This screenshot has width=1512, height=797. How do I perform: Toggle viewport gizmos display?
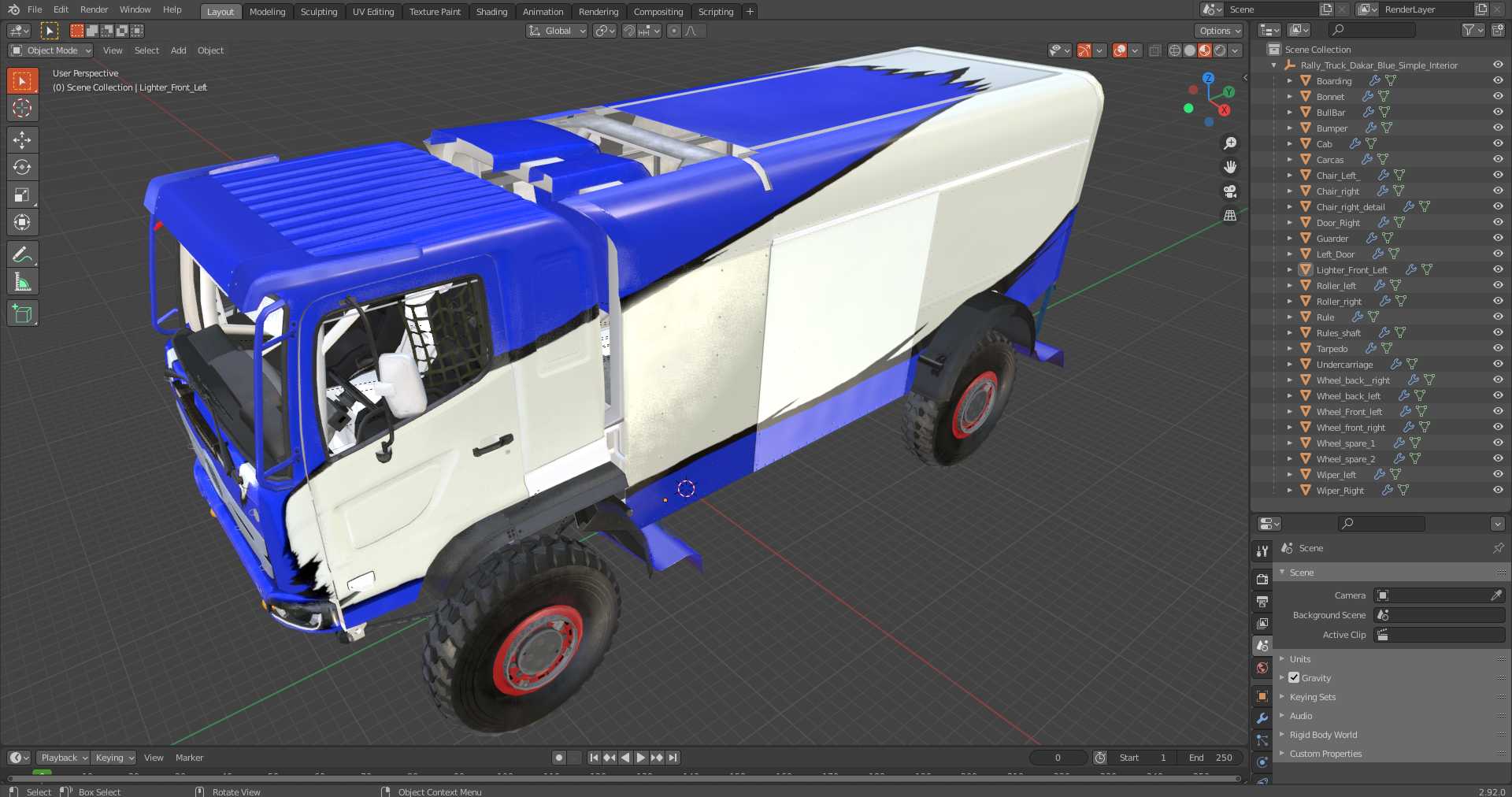[x=1084, y=50]
